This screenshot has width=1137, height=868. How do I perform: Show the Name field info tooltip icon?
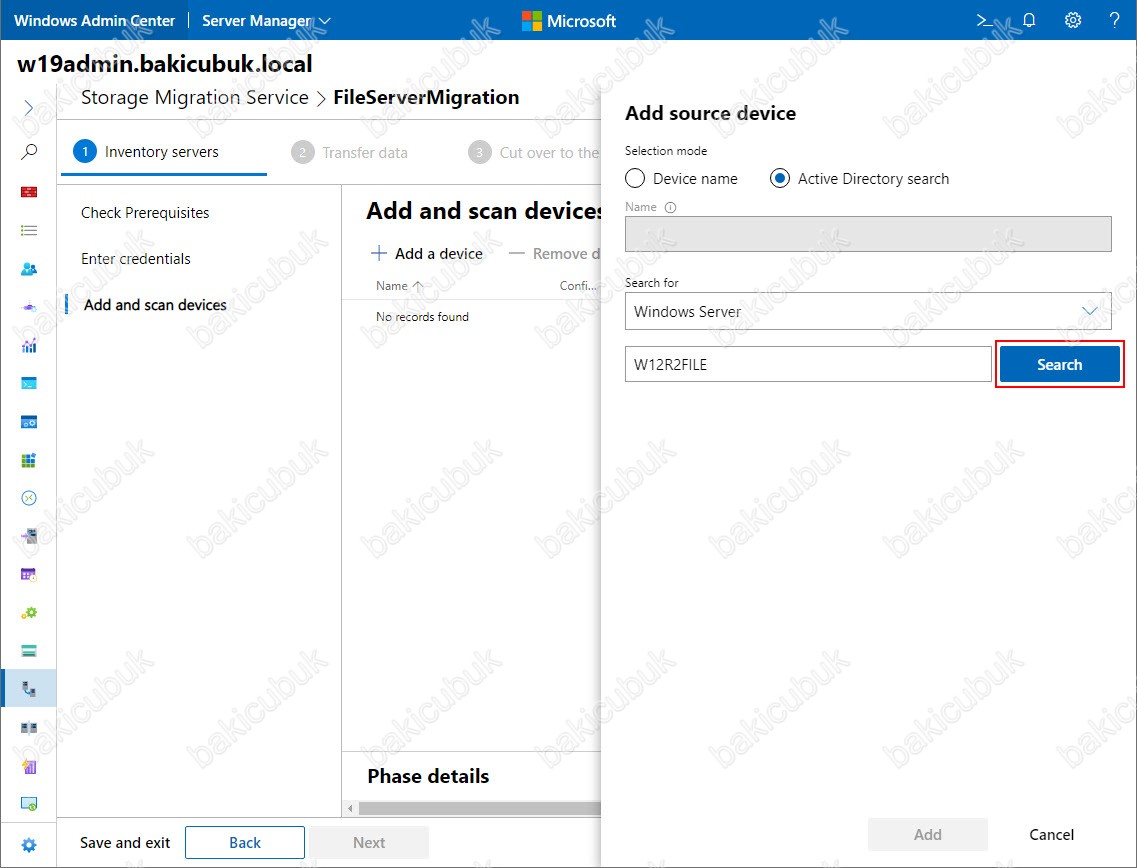click(x=671, y=207)
